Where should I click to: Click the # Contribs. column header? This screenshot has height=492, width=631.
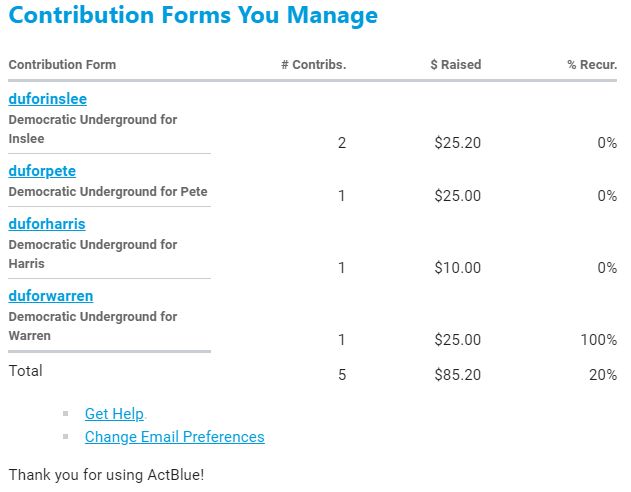313,65
